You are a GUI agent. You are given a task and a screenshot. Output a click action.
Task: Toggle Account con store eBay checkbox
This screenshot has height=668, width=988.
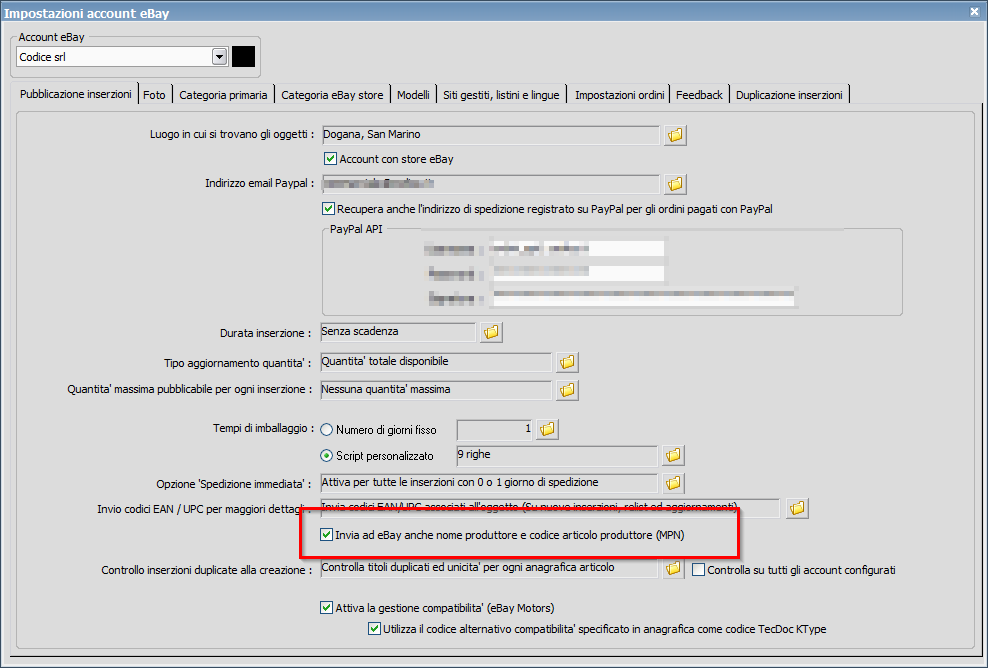[x=330, y=159]
